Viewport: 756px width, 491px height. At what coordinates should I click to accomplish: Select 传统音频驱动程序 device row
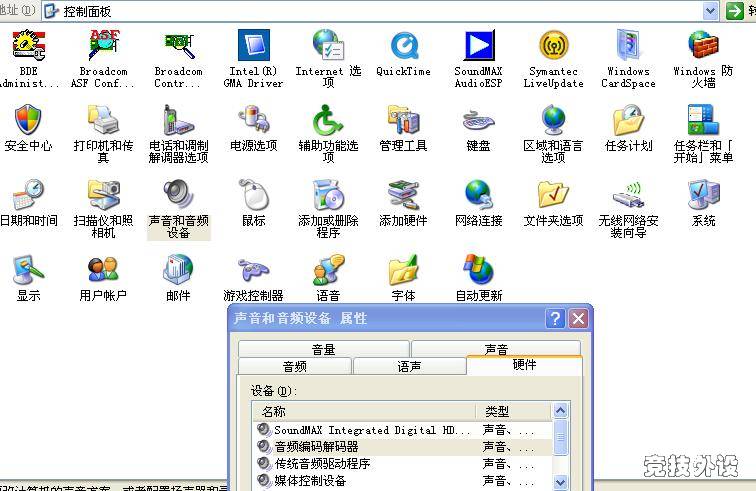[403, 464]
